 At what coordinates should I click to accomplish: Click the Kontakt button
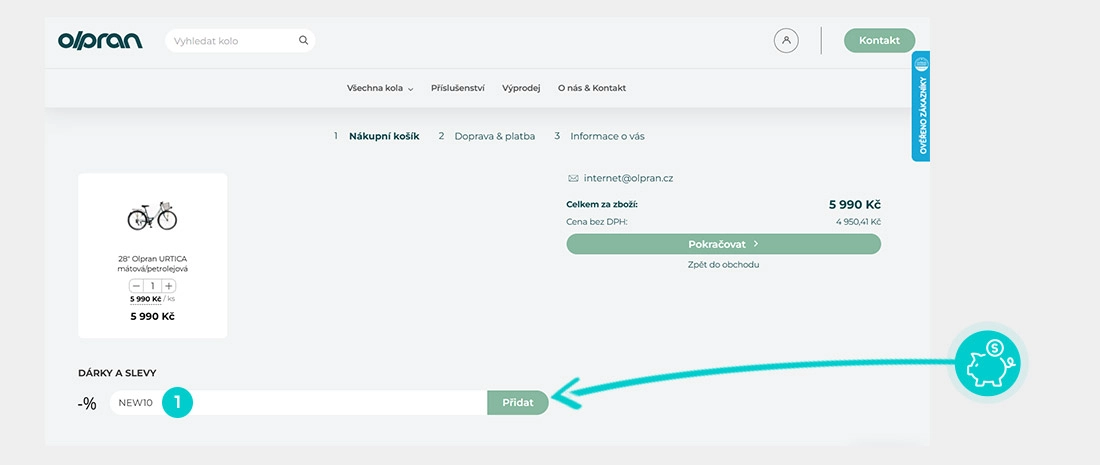coord(879,41)
